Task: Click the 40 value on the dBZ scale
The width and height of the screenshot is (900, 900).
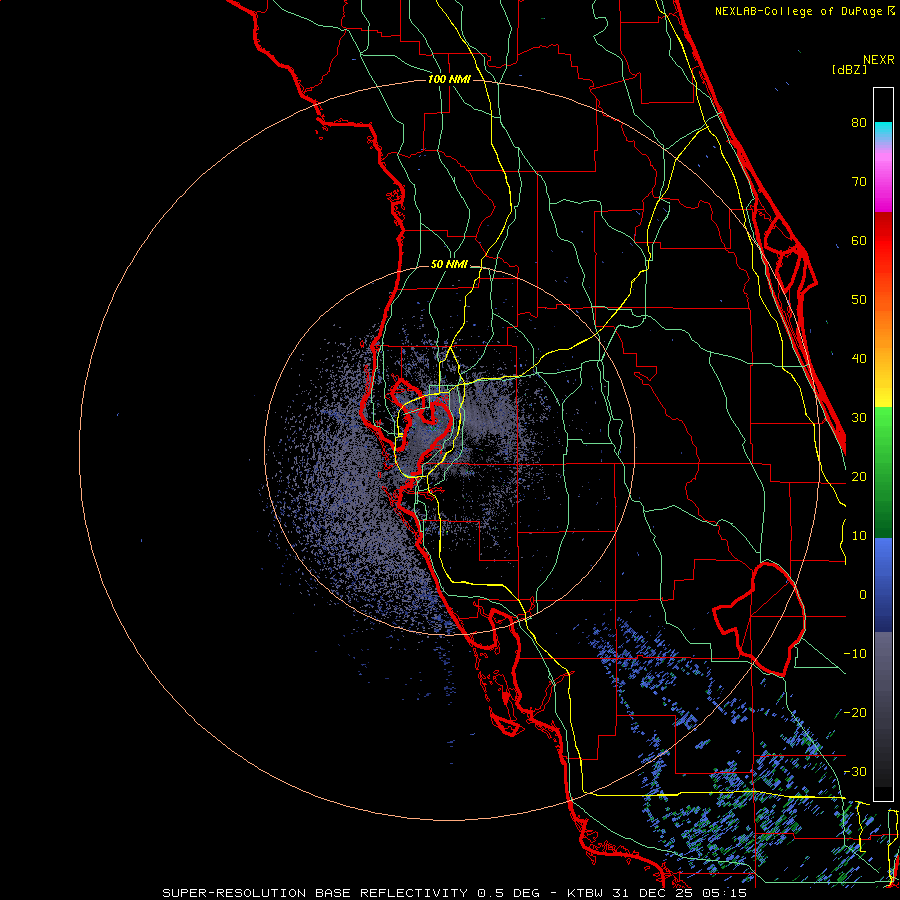Action: click(x=859, y=359)
